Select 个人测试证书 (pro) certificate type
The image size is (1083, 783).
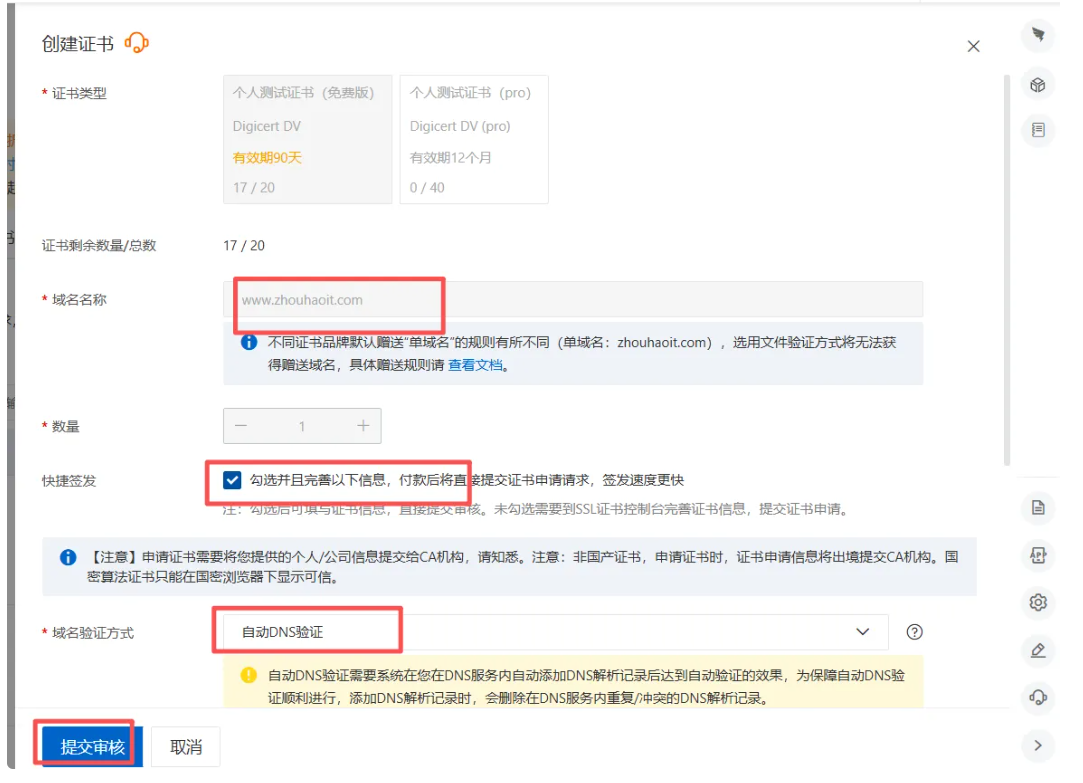click(474, 139)
